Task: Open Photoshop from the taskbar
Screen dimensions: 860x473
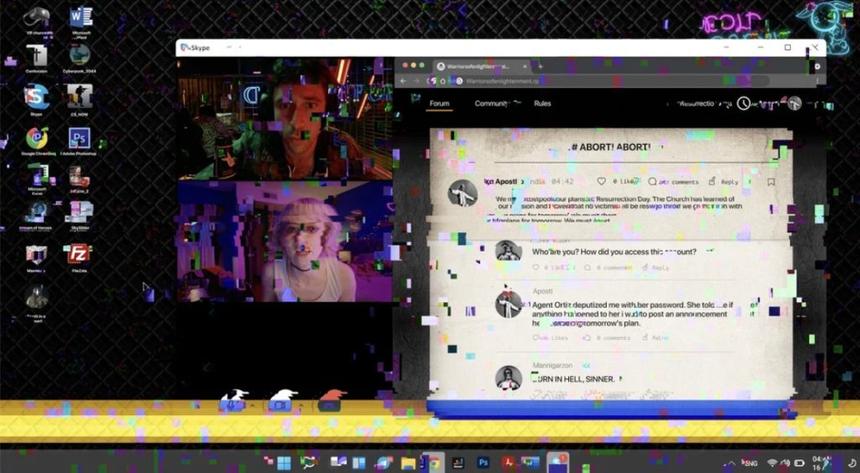Action: [x=483, y=463]
